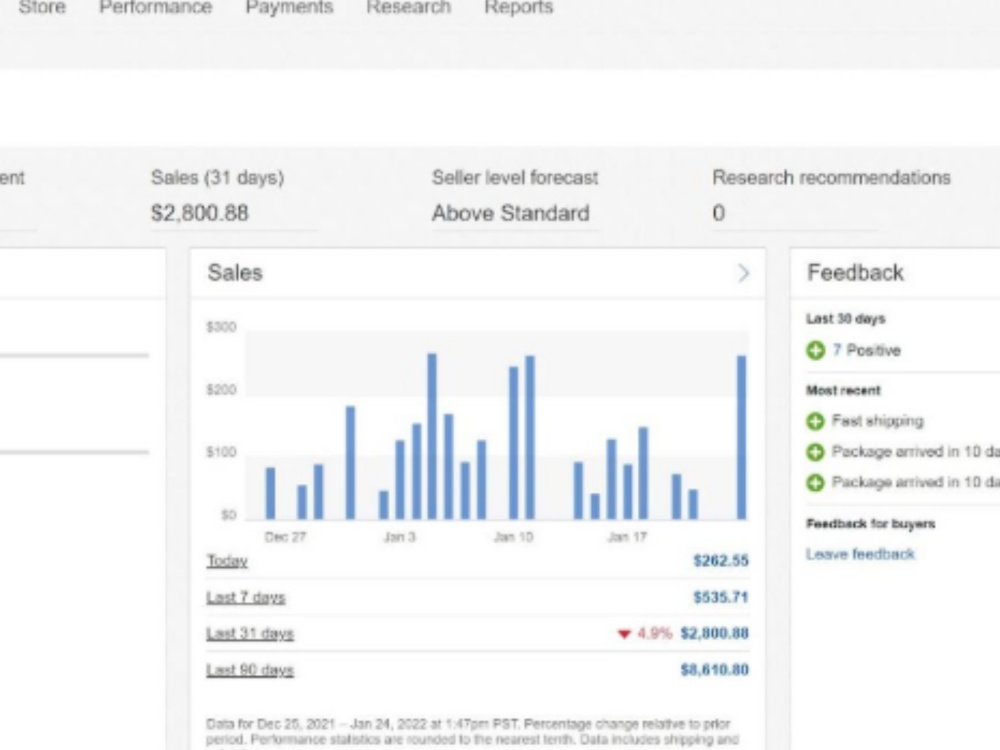Click the Dec 27 axis label

point(285,537)
